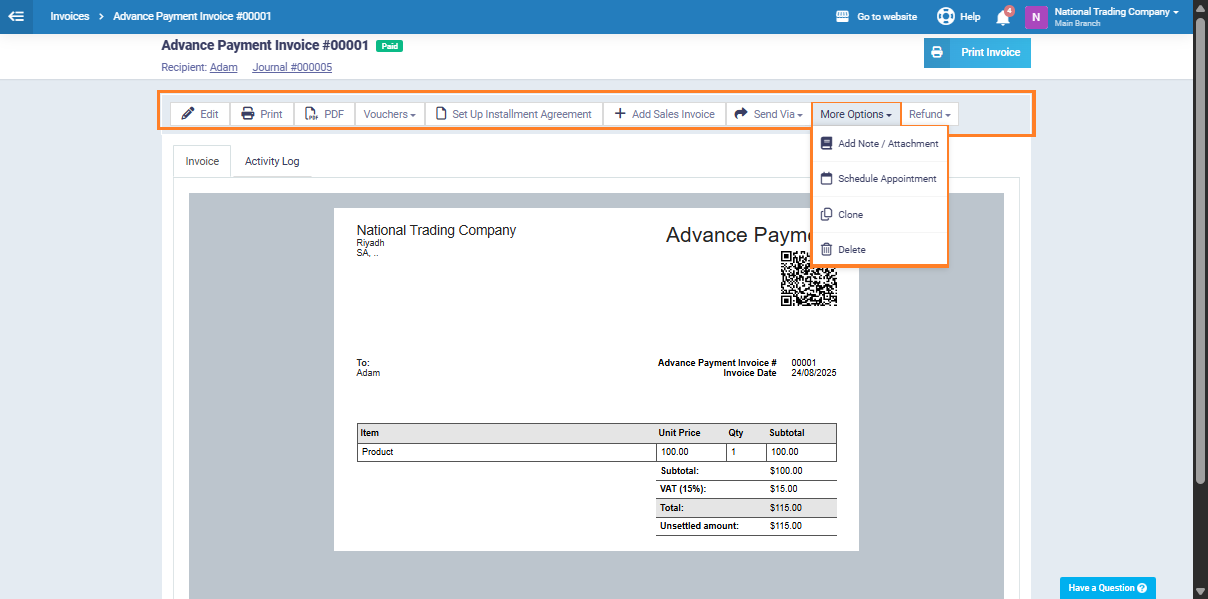
Task: Collapse the More Options dropdown
Action: pyautogui.click(x=856, y=114)
